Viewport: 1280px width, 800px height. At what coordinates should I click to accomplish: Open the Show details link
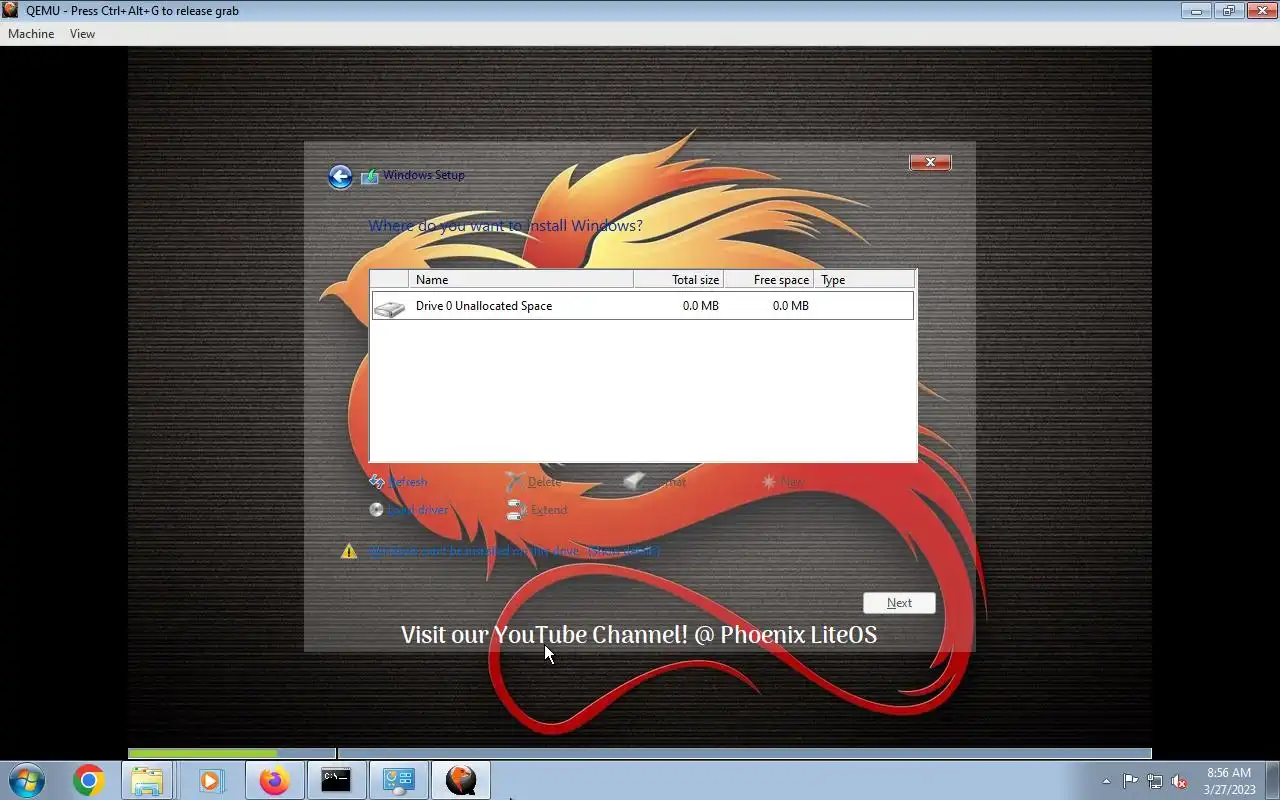pos(623,551)
